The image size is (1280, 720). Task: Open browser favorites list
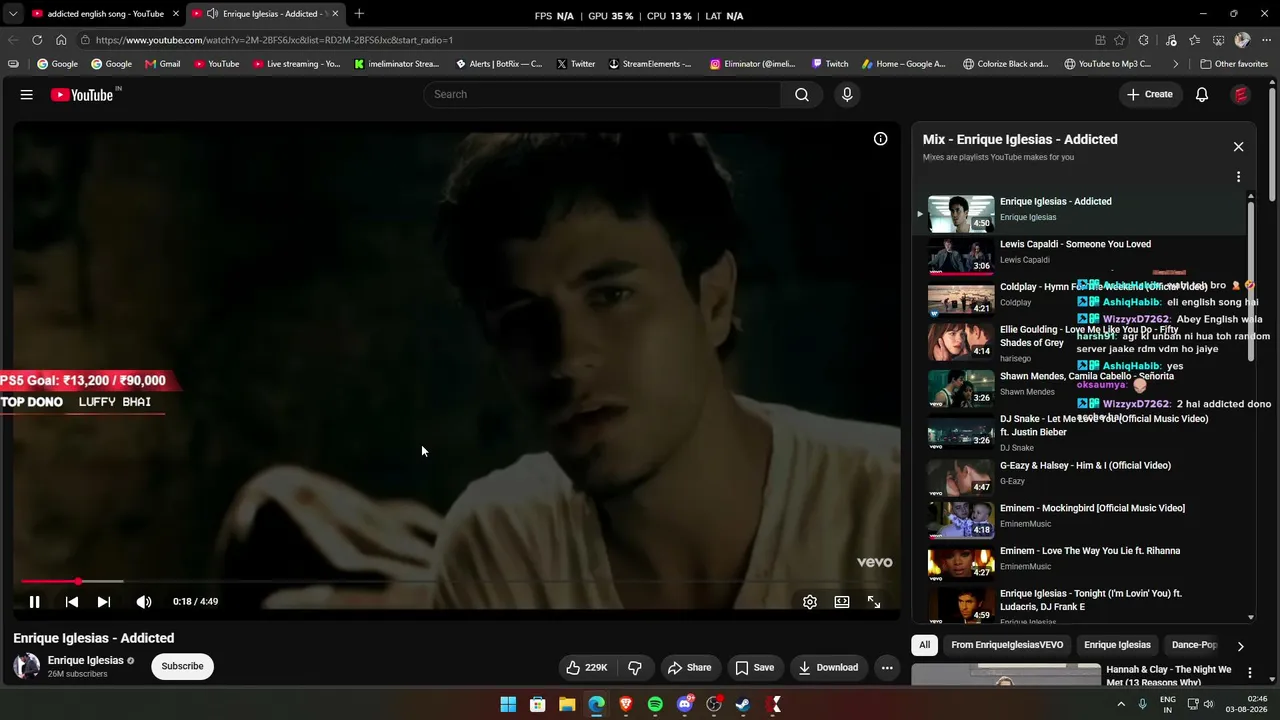(x=1195, y=40)
